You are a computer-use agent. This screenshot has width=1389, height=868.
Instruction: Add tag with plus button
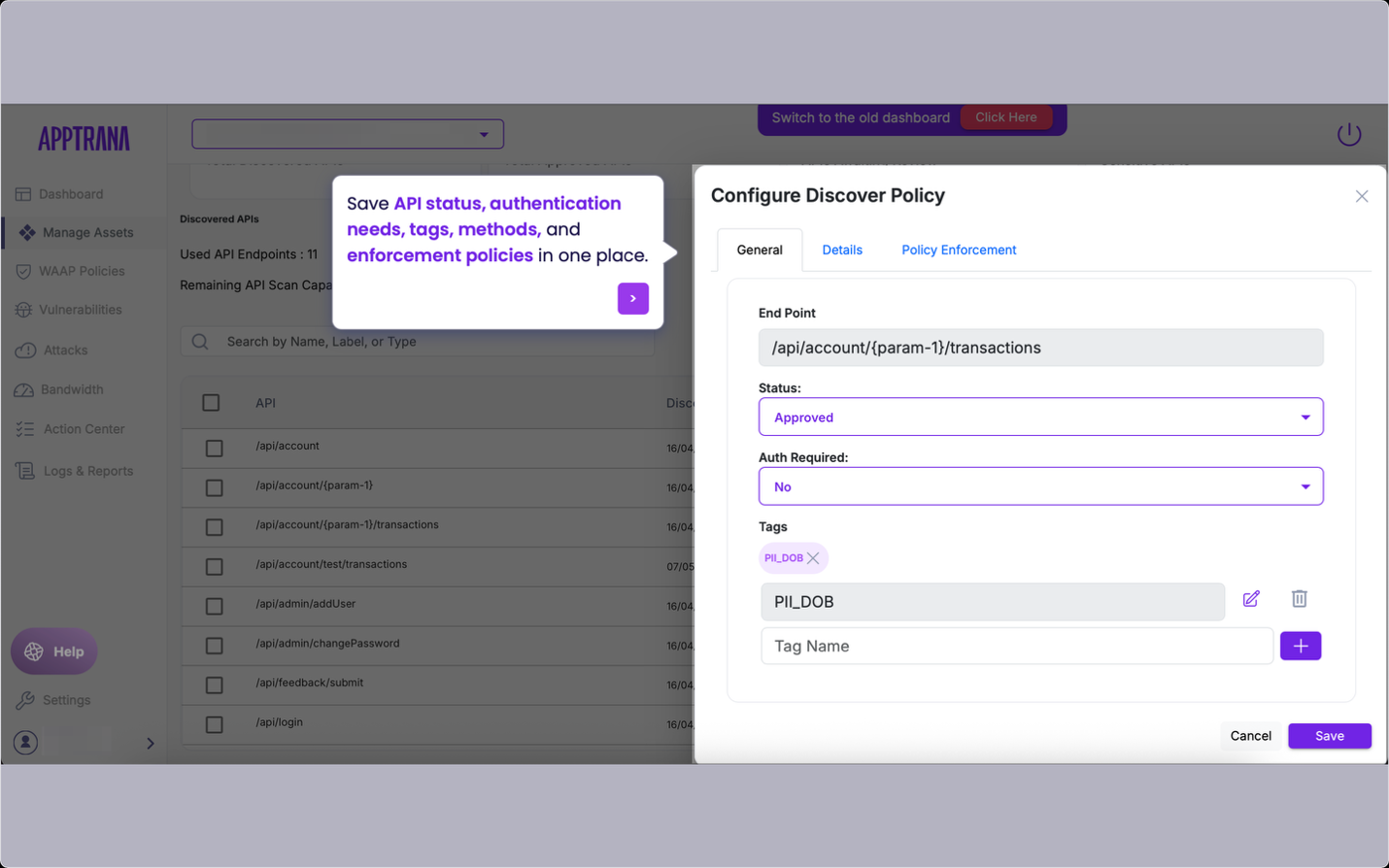click(1301, 646)
